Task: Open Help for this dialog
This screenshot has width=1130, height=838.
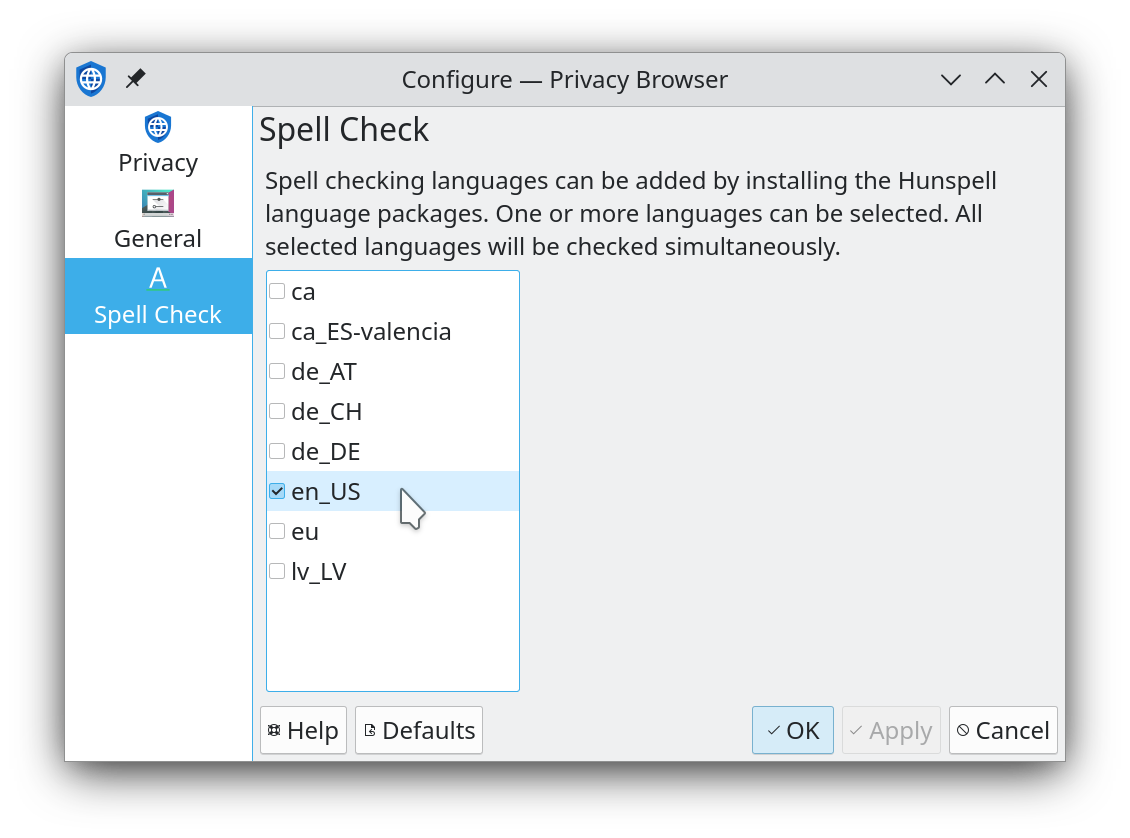Action: (303, 731)
